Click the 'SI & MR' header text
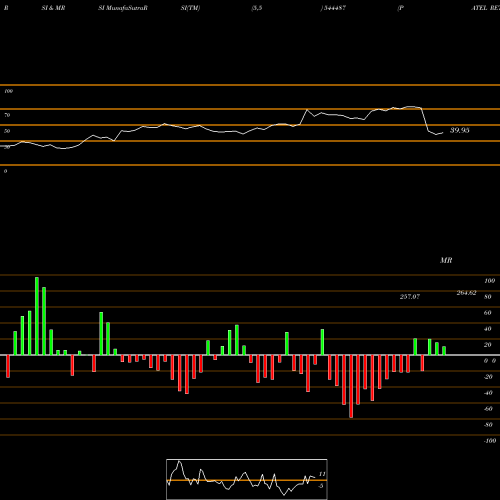Screen dimensions: 500x500 click(53, 8)
